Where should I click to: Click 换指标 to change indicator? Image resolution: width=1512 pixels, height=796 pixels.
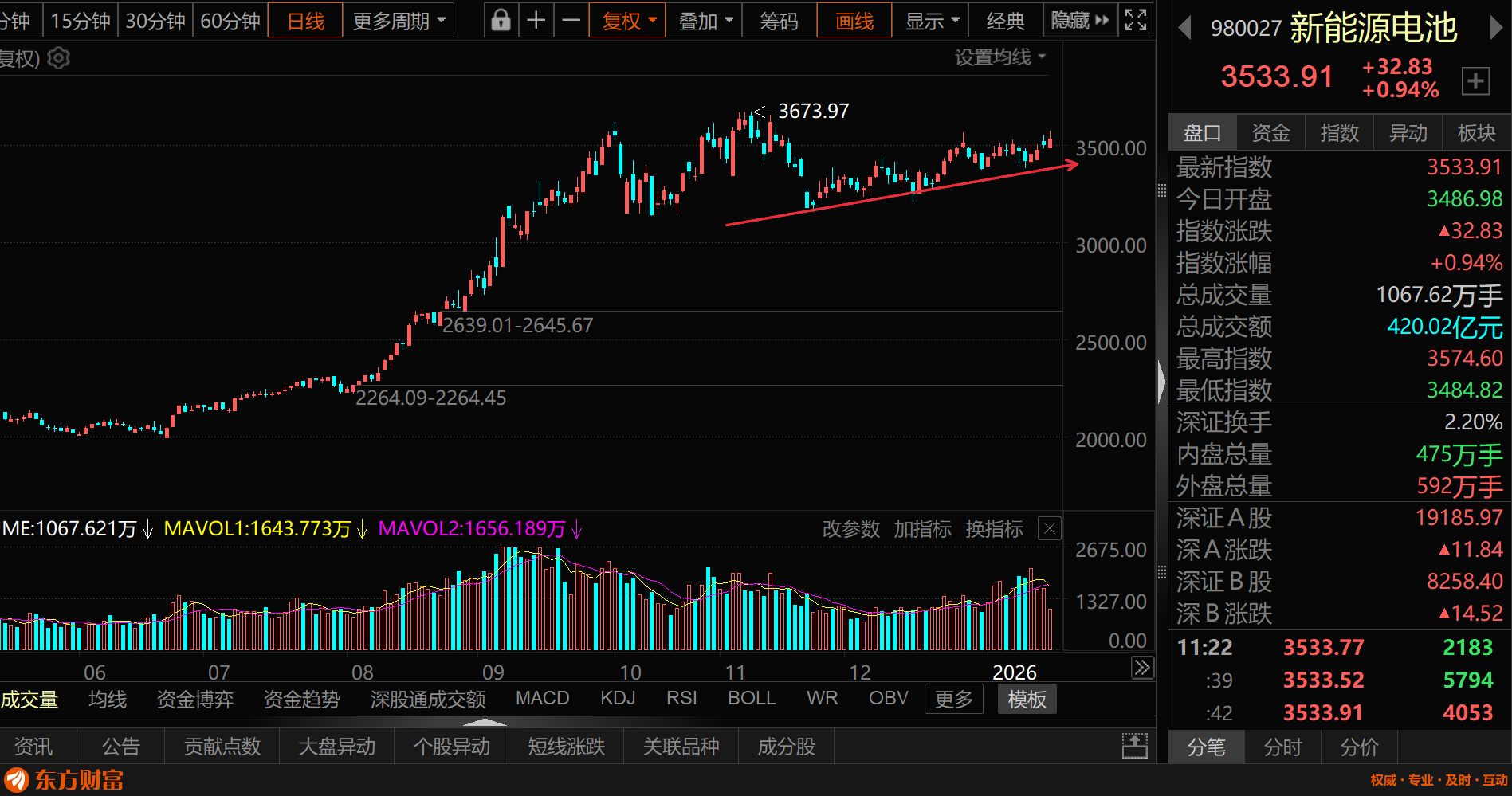click(995, 529)
